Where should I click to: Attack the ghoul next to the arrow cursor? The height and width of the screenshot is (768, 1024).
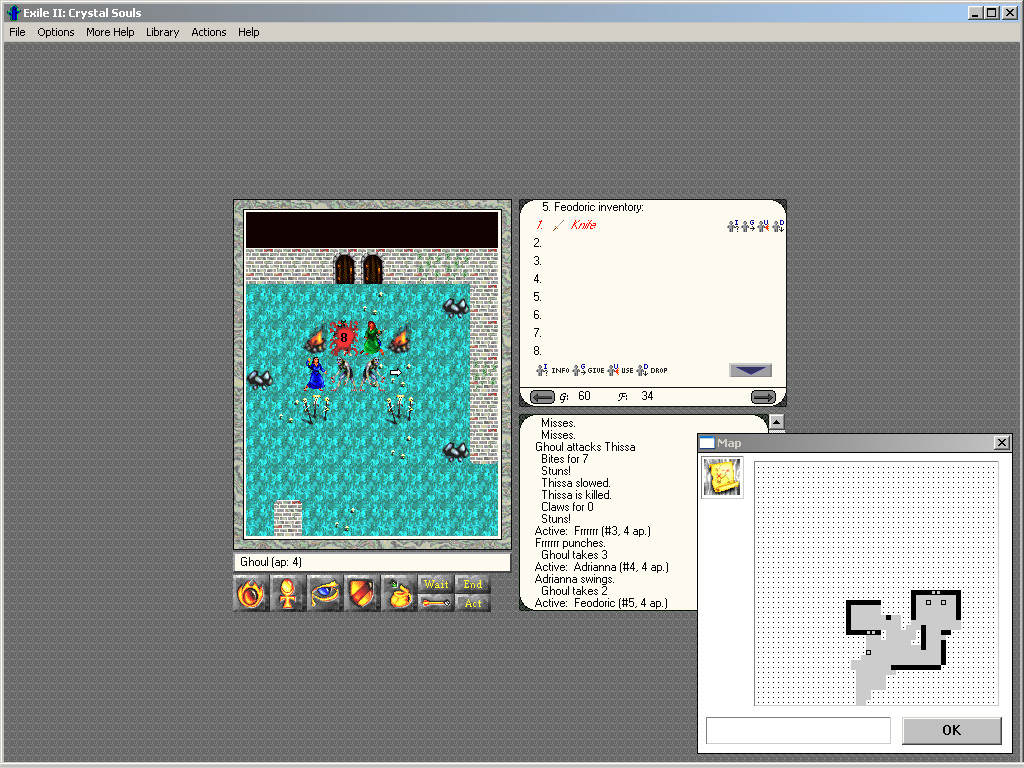pyautogui.click(x=372, y=374)
